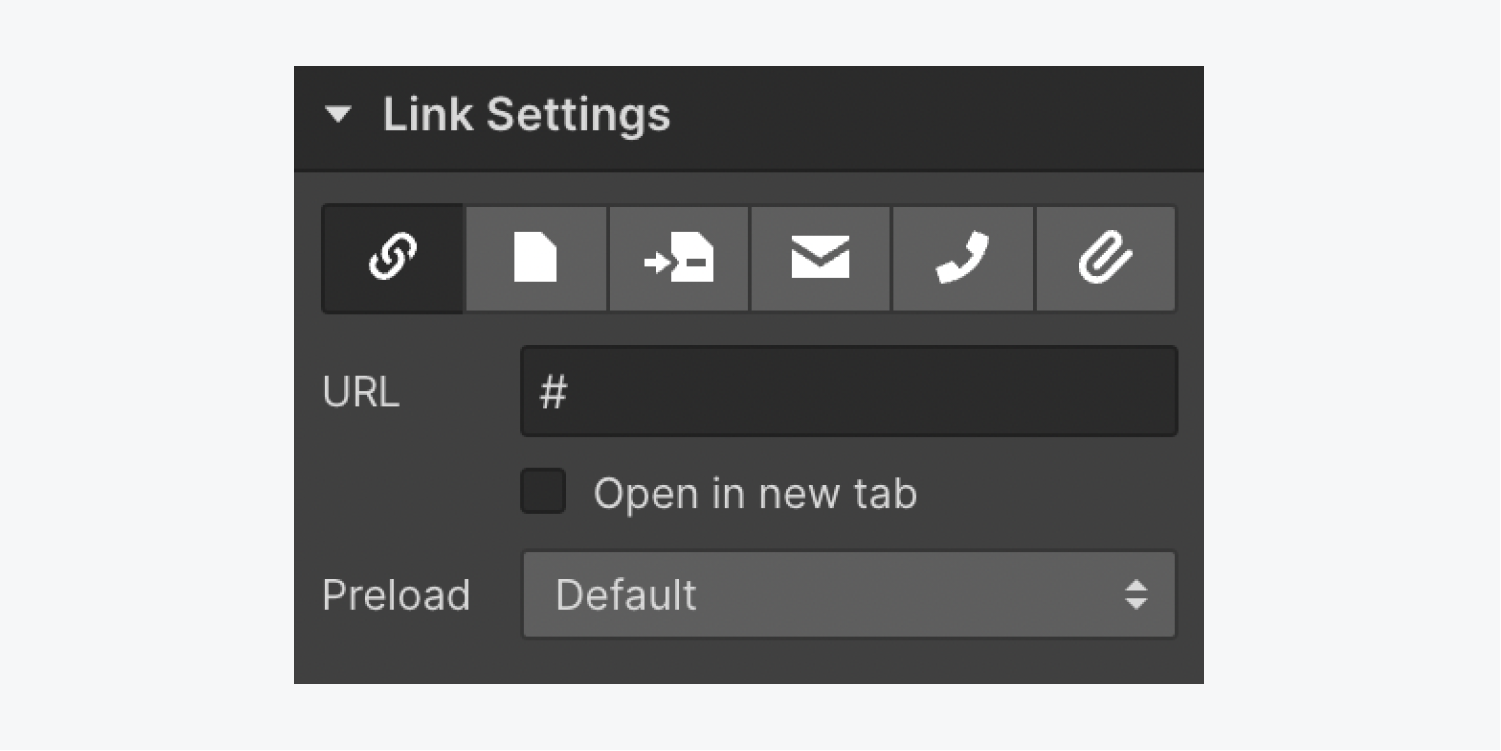
Task: Click the URL field label
Action: pyautogui.click(x=361, y=392)
